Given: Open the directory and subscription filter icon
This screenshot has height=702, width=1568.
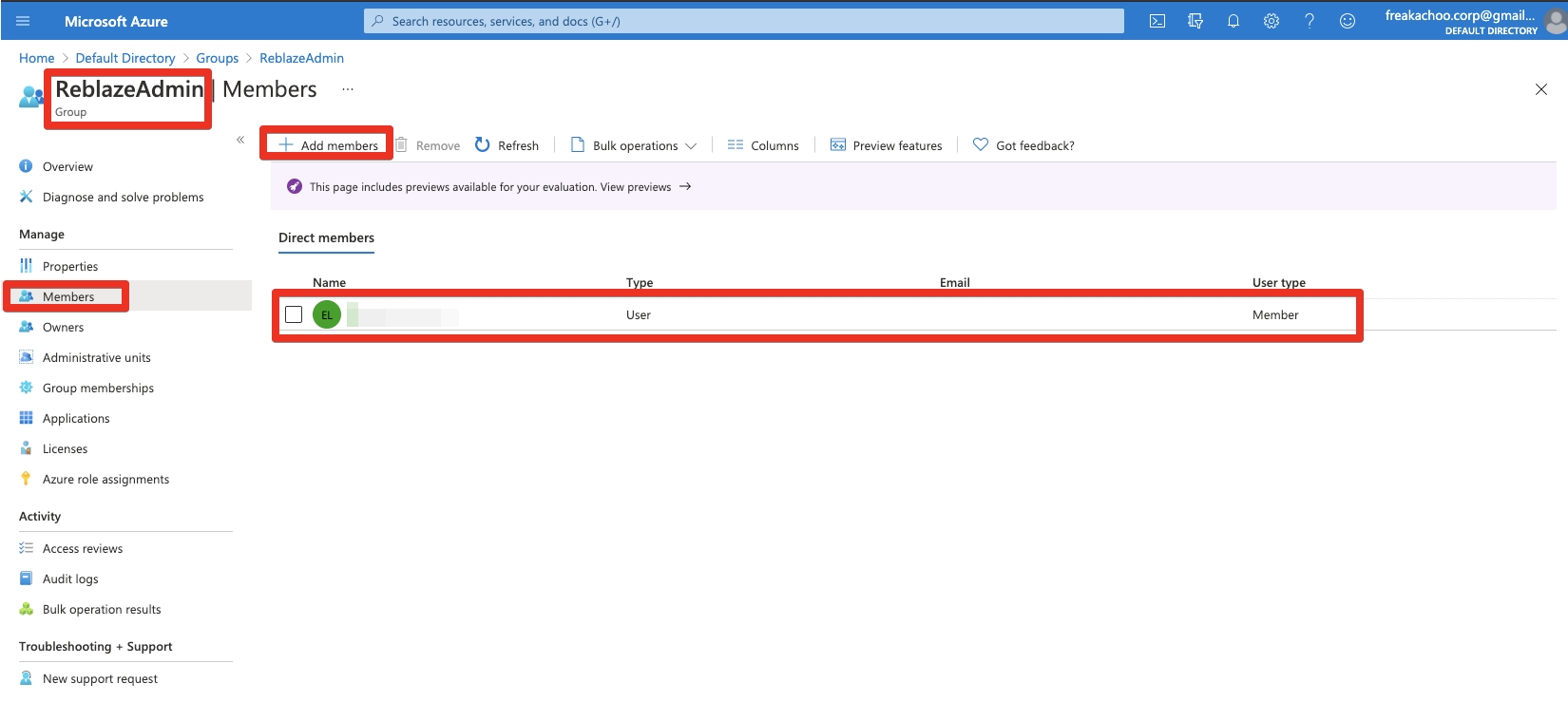Looking at the screenshot, I should click(1195, 21).
